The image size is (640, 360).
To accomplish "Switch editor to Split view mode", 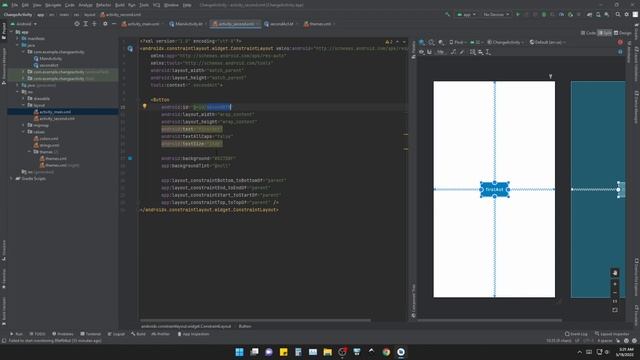I will pos(604,33).
